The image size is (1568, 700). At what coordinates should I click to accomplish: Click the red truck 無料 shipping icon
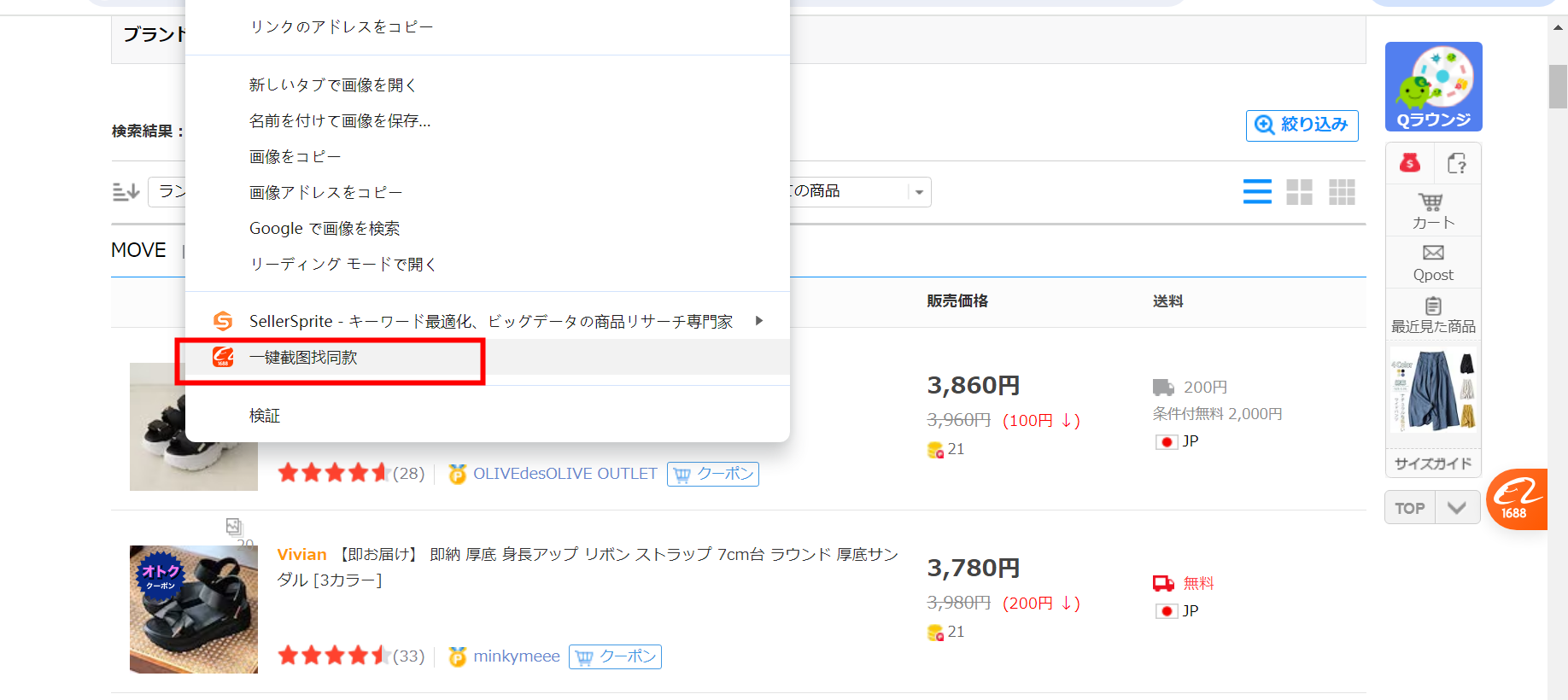click(1163, 584)
